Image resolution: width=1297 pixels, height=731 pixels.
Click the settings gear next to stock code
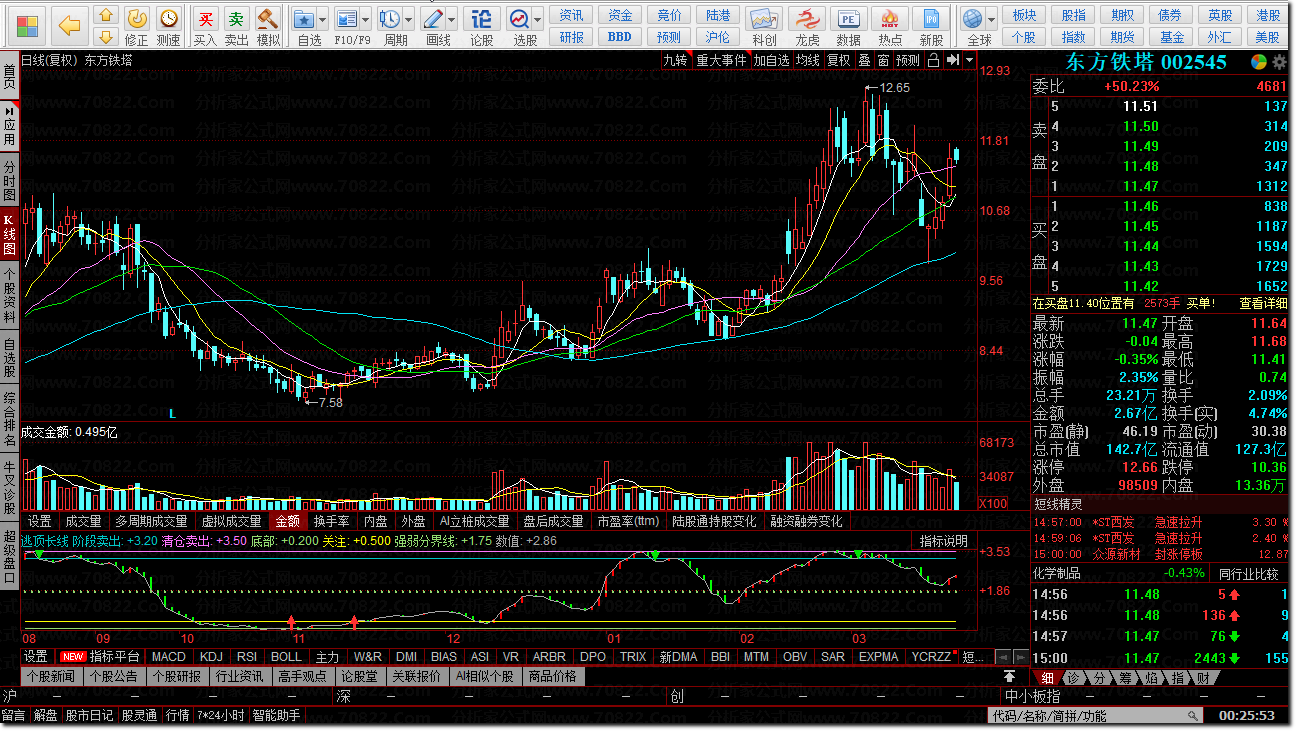click(x=1279, y=62)
